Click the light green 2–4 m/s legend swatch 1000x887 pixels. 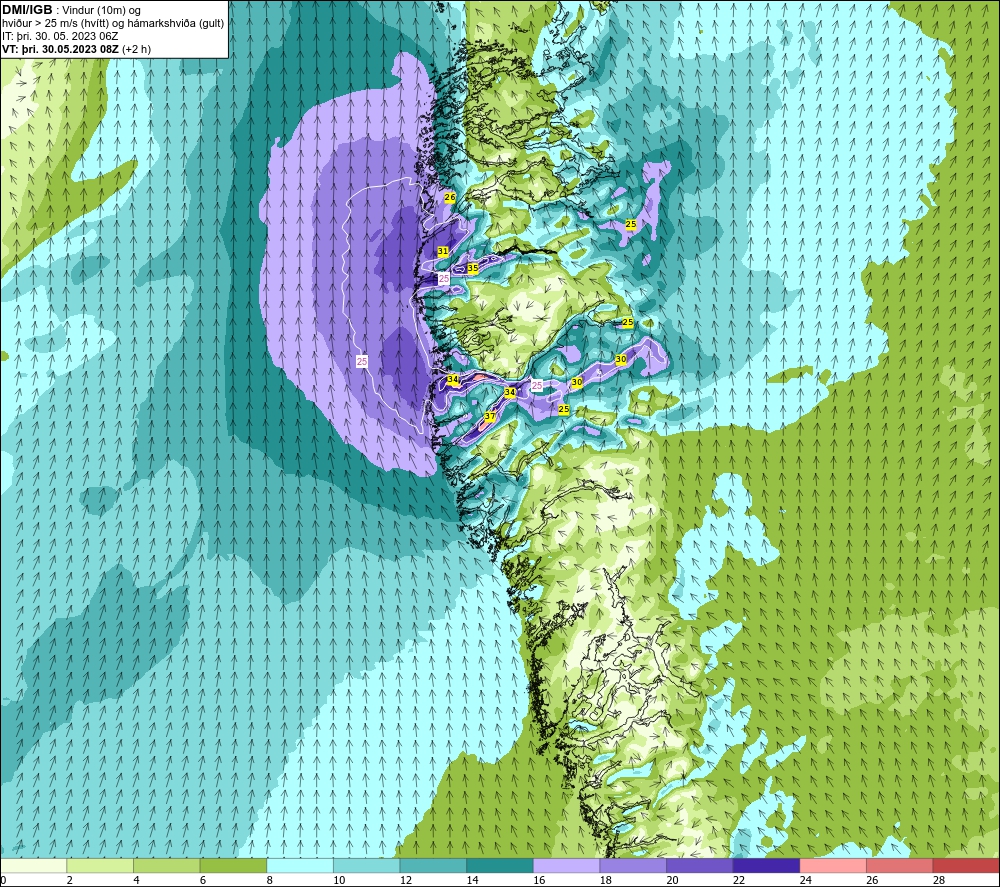[x=100, y=865]
